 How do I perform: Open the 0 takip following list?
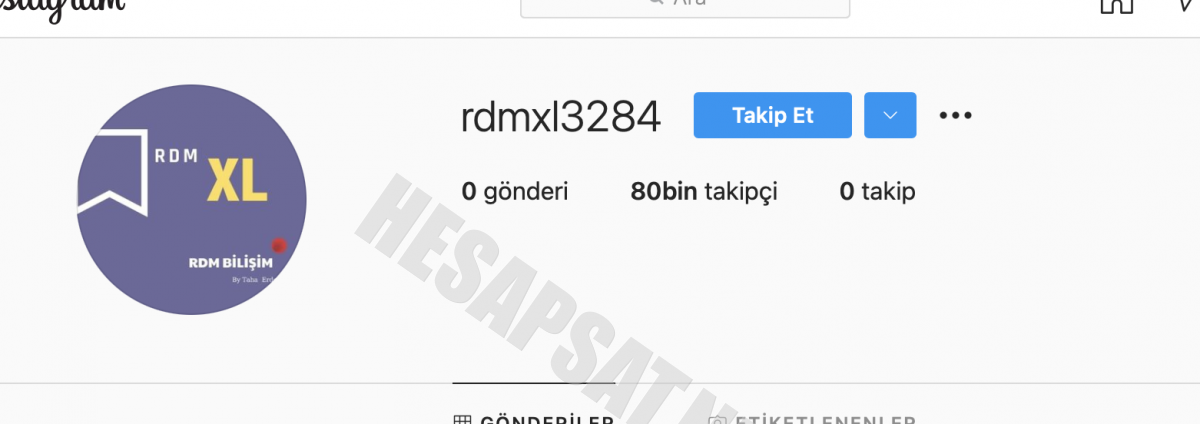877,192
